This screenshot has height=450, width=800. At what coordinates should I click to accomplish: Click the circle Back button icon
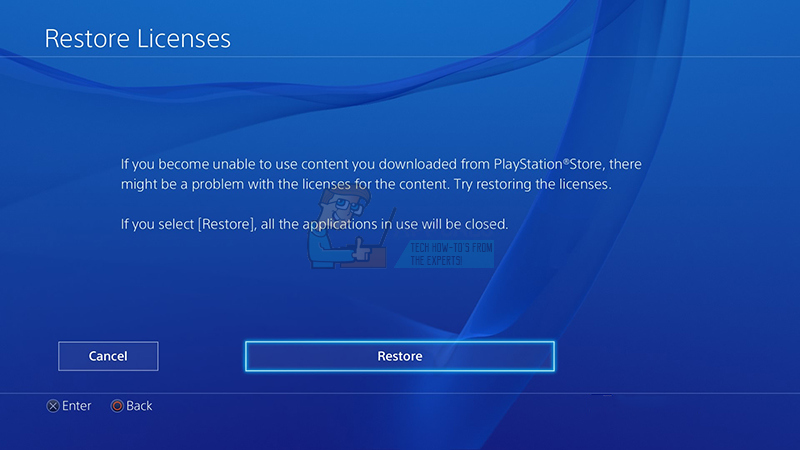[117, 406]
